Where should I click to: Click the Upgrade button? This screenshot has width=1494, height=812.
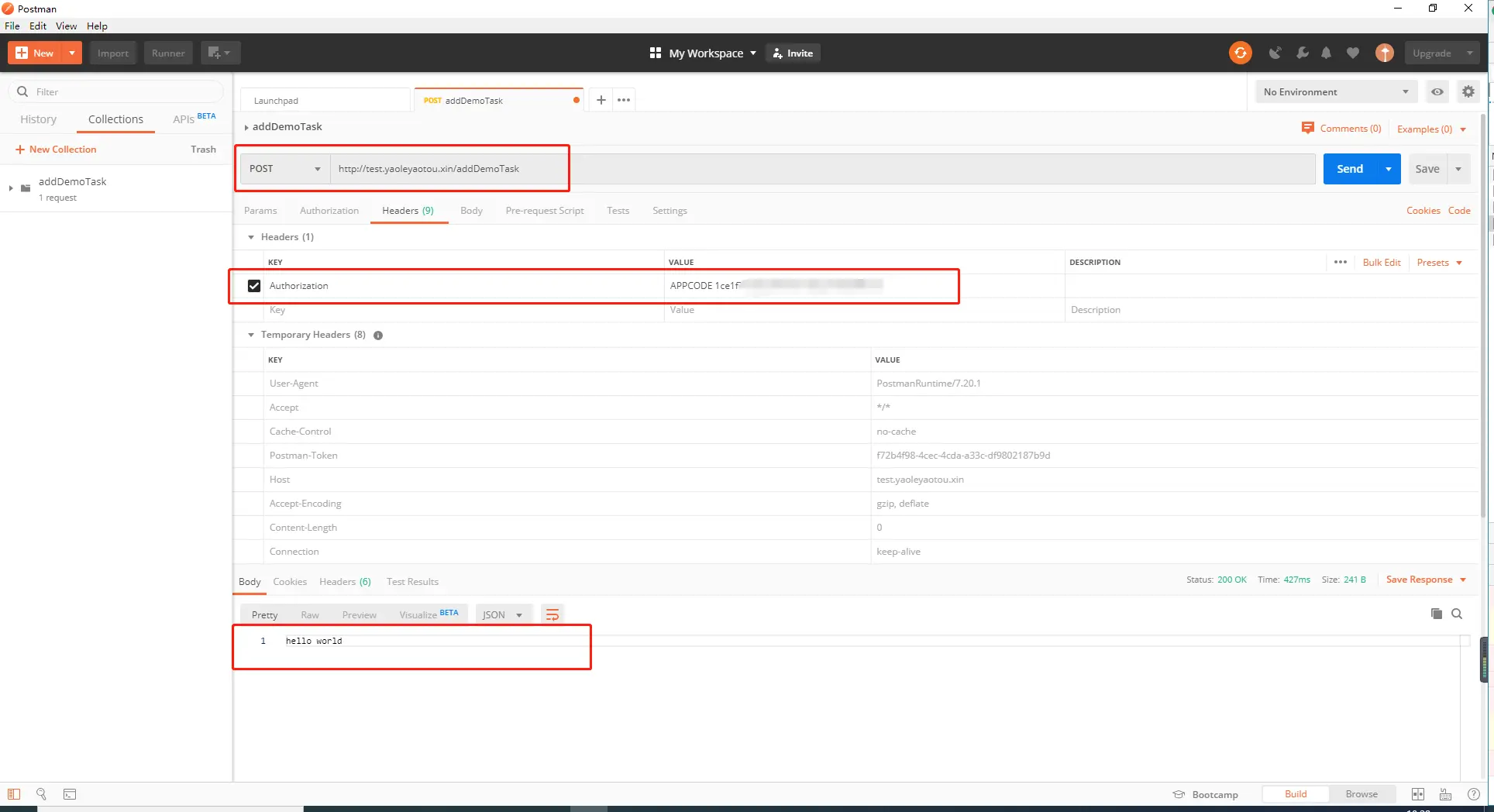pyautogui.click(x=1432, y=53)
